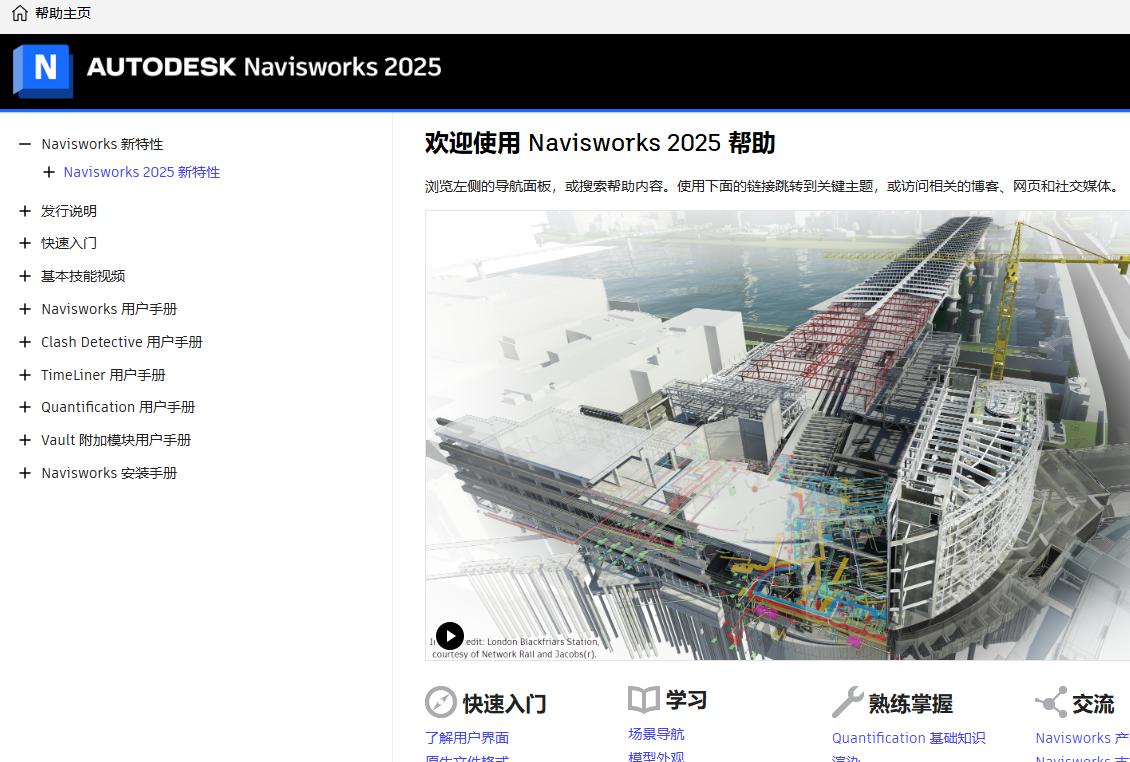Collapse the Navisworks 新特性 section
This screenshot has width=1130, height=762.
point(25,143)
